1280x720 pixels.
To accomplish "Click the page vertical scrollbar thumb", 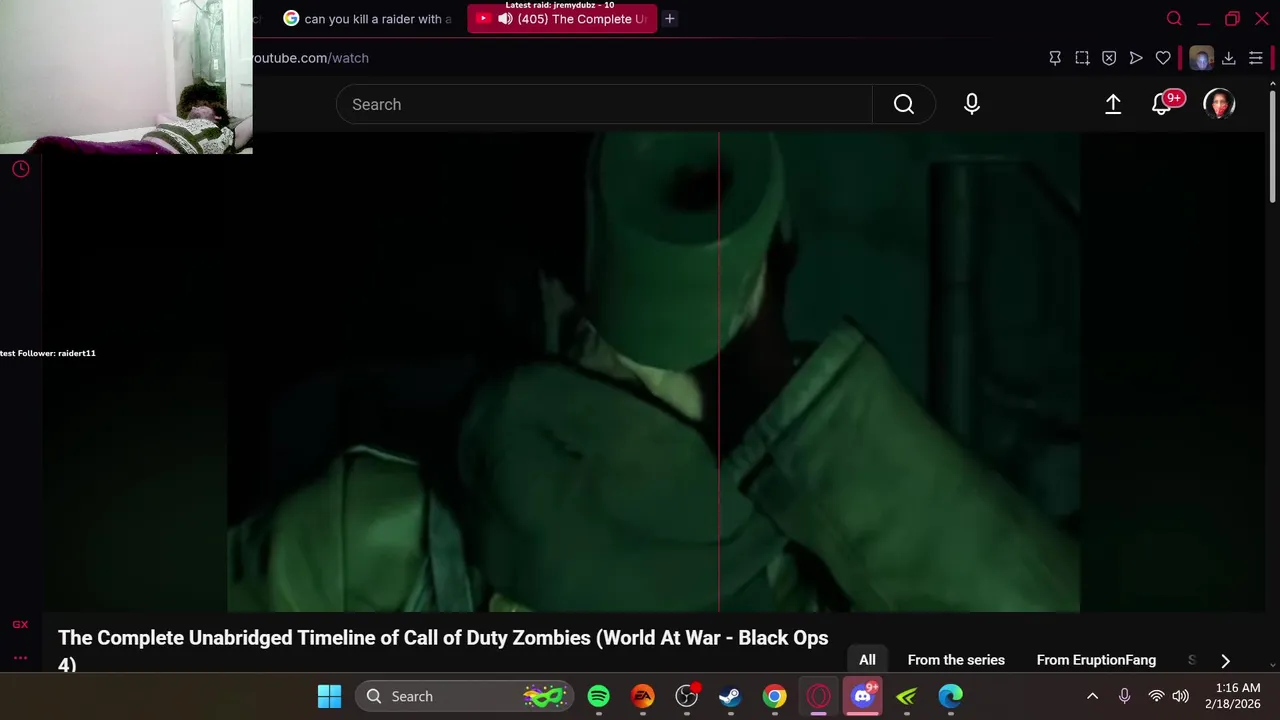I will [x=1272, y=145].
